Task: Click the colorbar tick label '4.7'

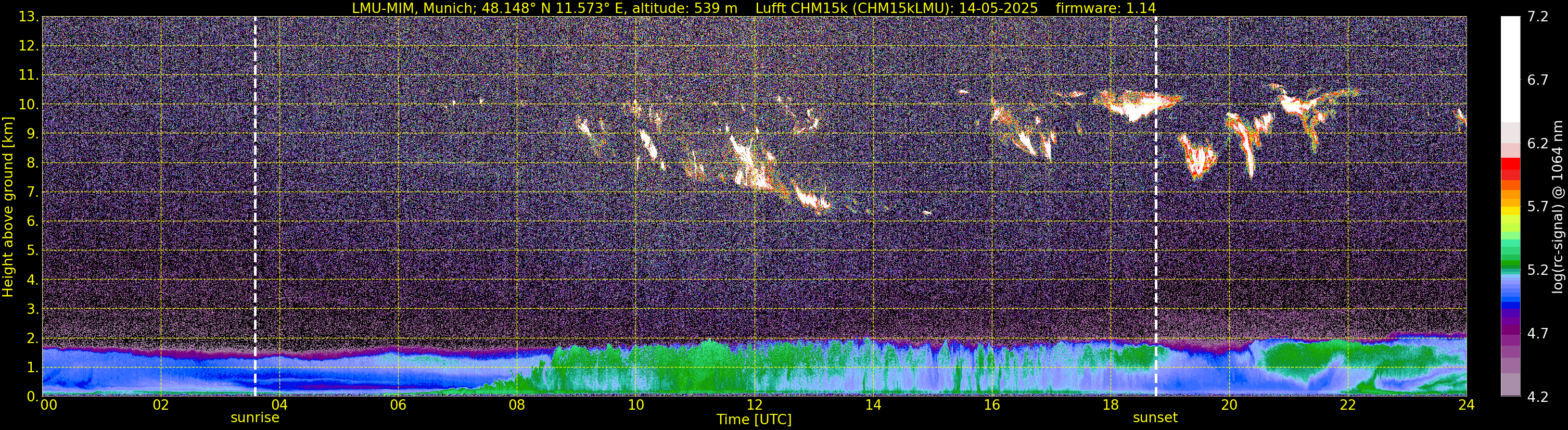Action: [1538, 334]
